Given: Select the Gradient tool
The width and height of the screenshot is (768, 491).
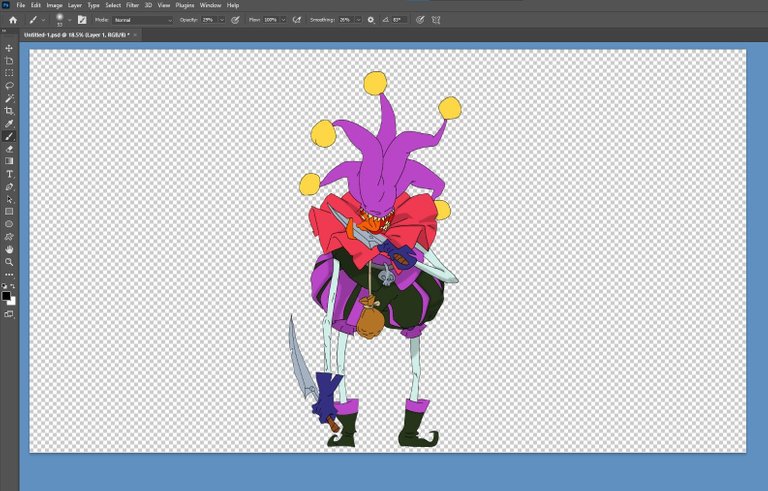Looking at the screenshot, I should [9, 161].
